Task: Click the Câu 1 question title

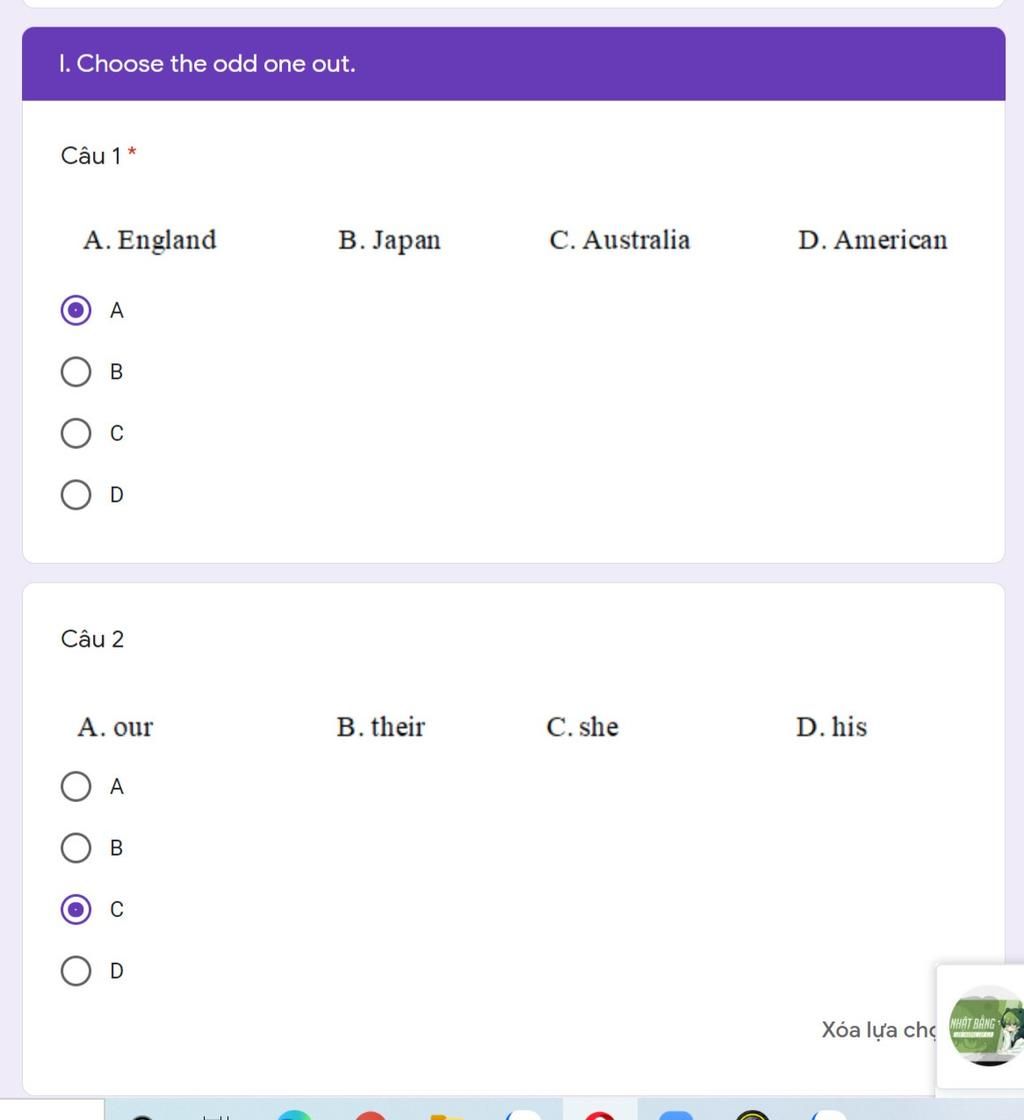Action: coord(91,156)
